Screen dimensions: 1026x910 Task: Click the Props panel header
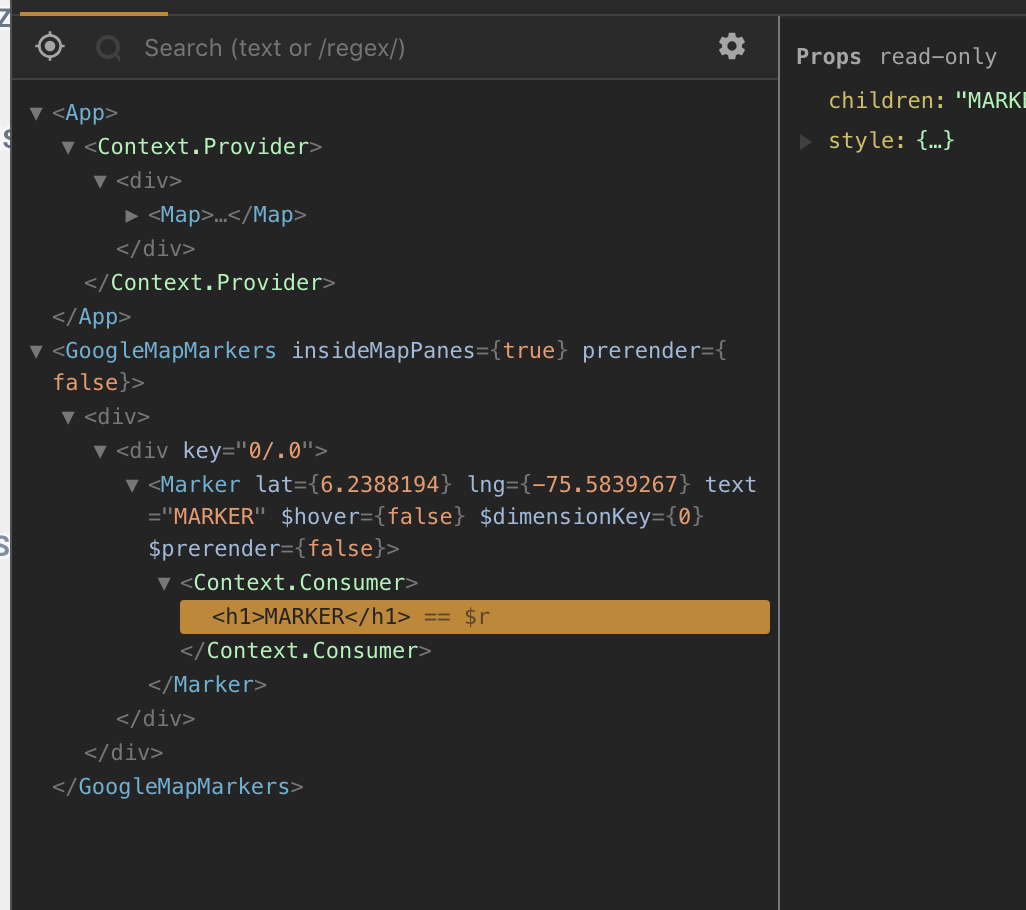pos(828,56)
